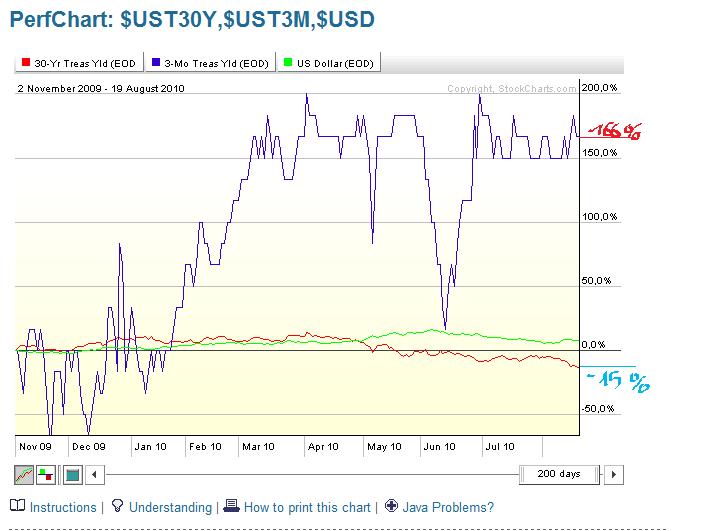Click the lightbulb icon beside Understanding
Image resolution: width=720 pixels, height=531 pixels.
click(117, 507)
